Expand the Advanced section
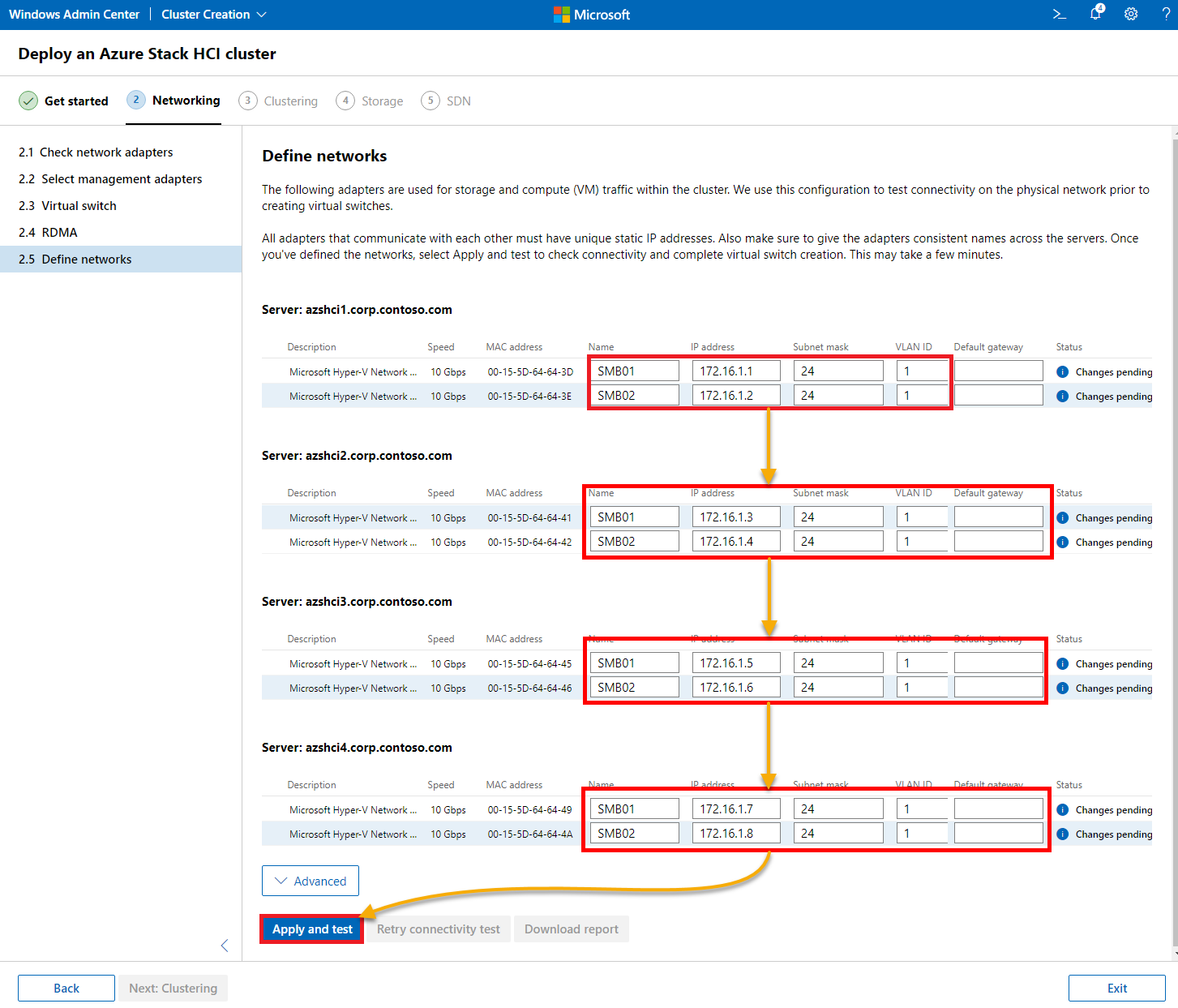1178x1008 pixels. 311,881
